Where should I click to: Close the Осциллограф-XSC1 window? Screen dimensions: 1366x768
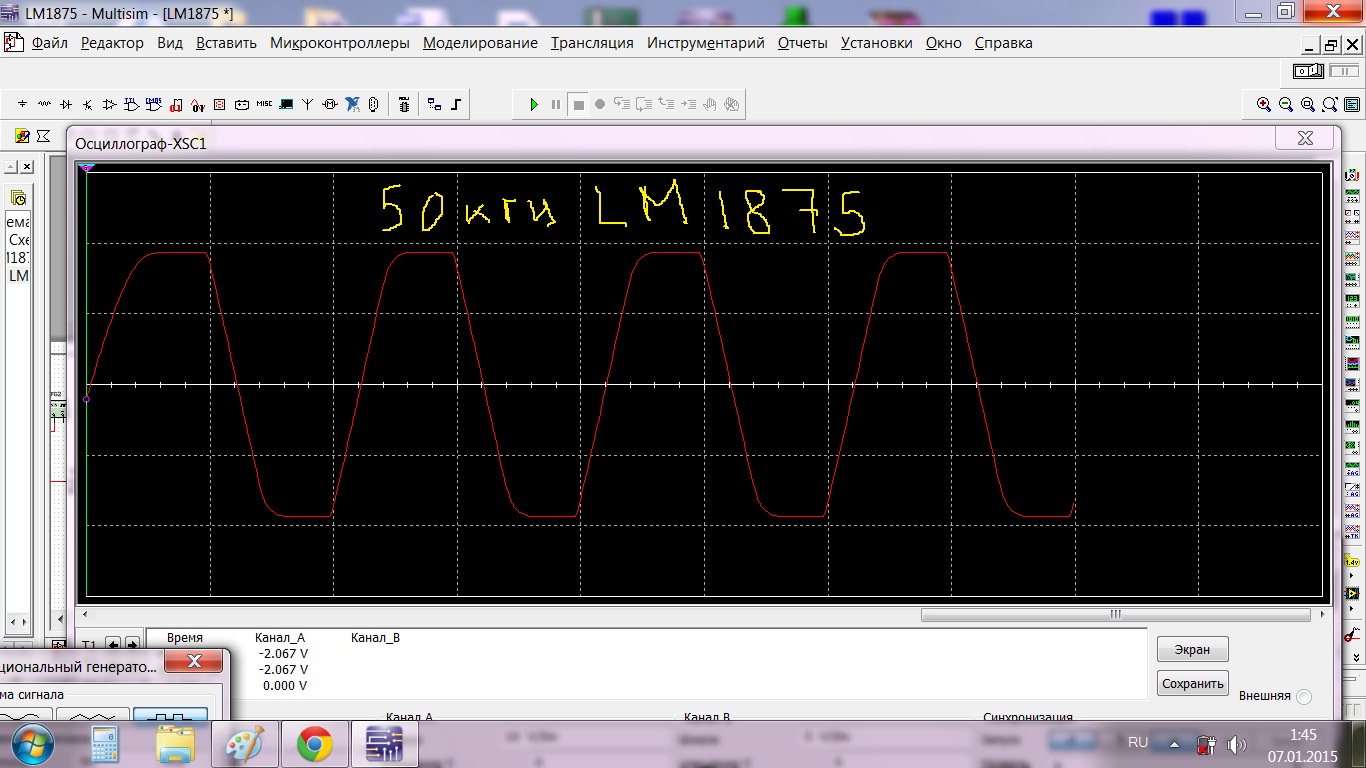(1305, 138)
